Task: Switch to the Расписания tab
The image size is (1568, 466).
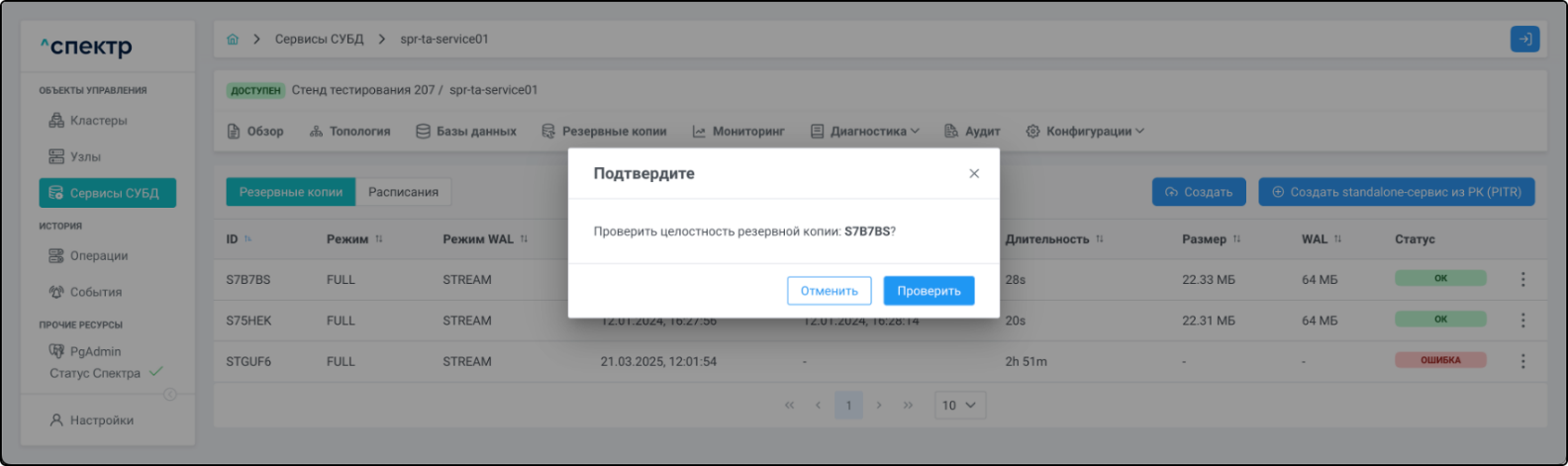Action: [403, 192]
